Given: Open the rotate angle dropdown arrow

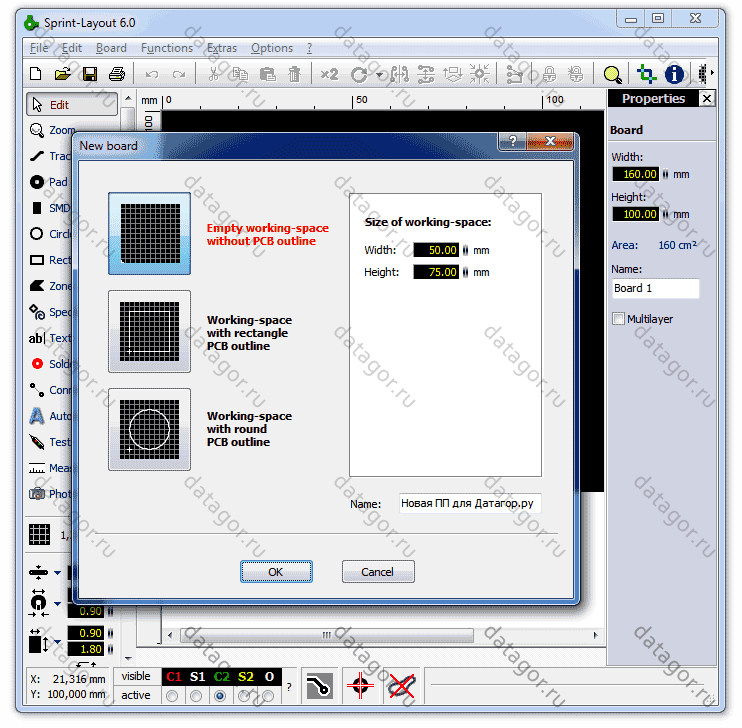Looking at the screenshot, I should [380, 75].
